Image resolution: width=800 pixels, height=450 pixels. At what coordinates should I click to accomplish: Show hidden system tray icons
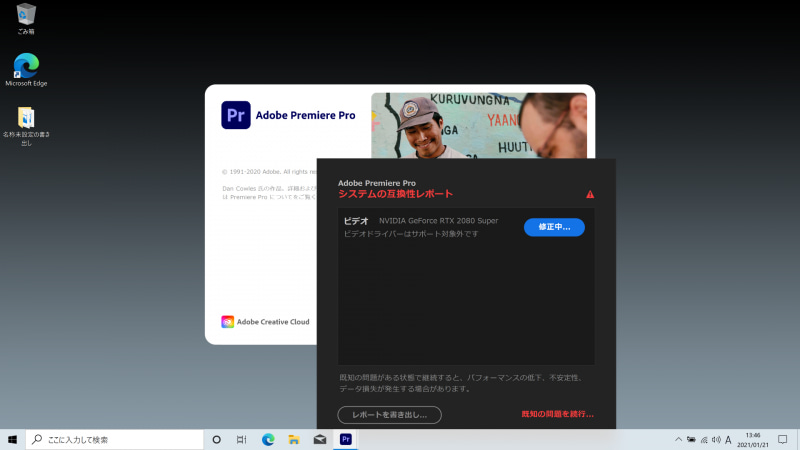pyautogui.click(x=678, y=439)
